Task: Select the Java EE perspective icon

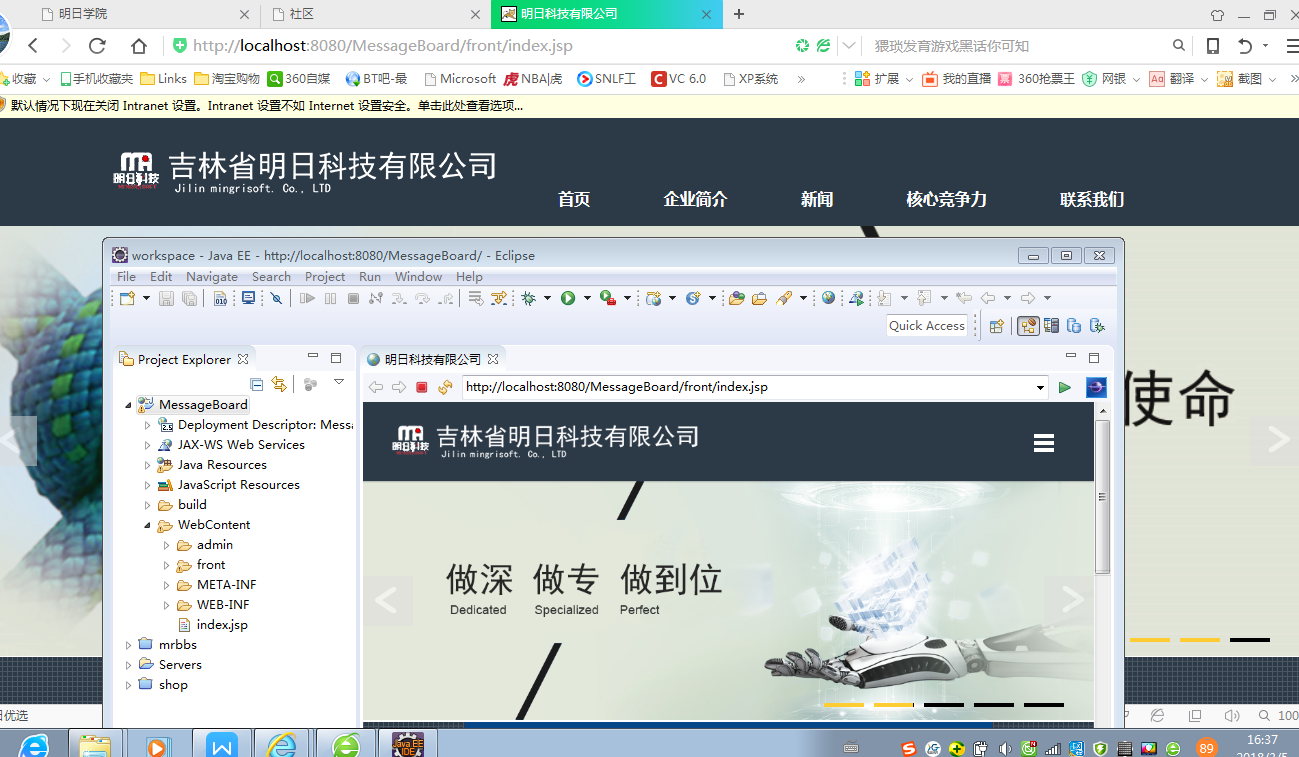Action: 1028,326
